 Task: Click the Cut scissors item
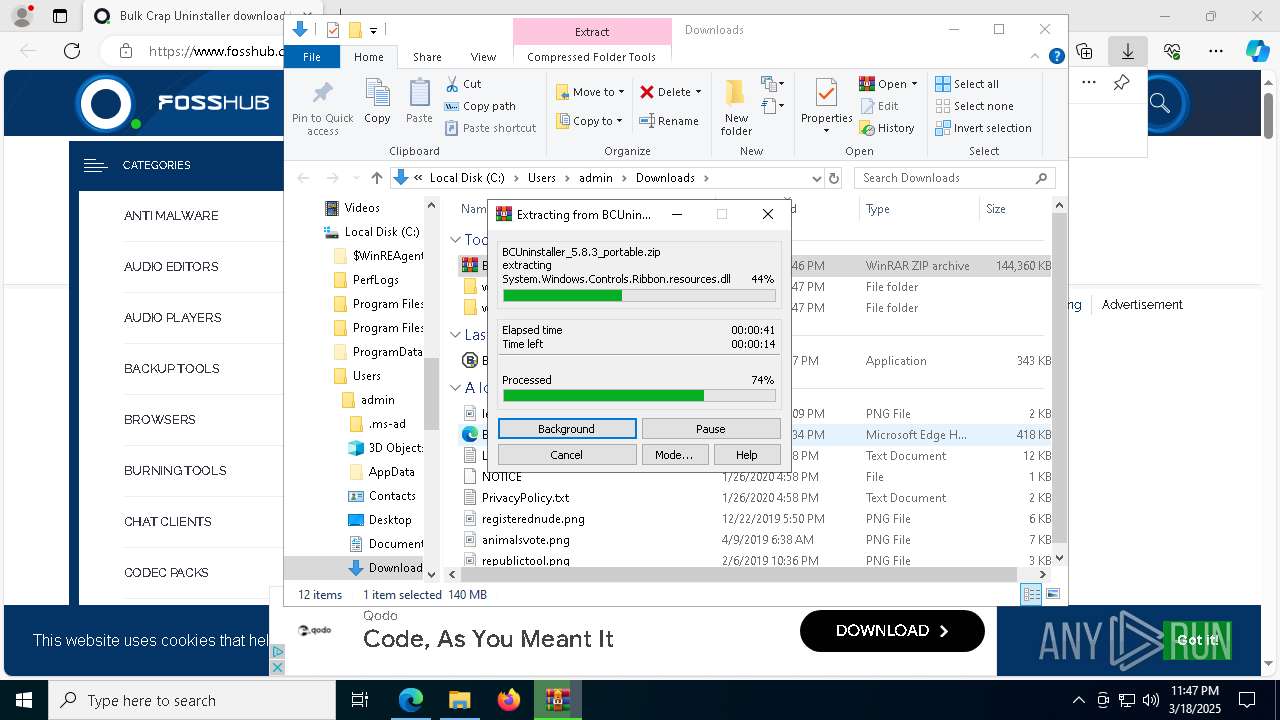tap(463, 84)
